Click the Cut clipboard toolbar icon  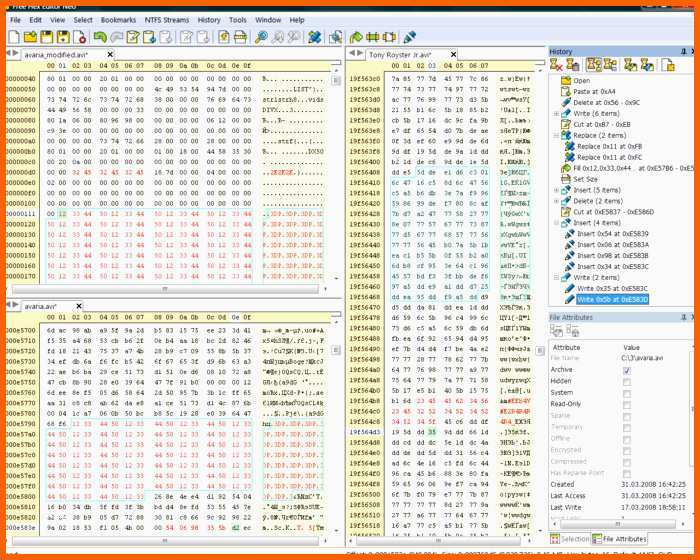point(133,37)
